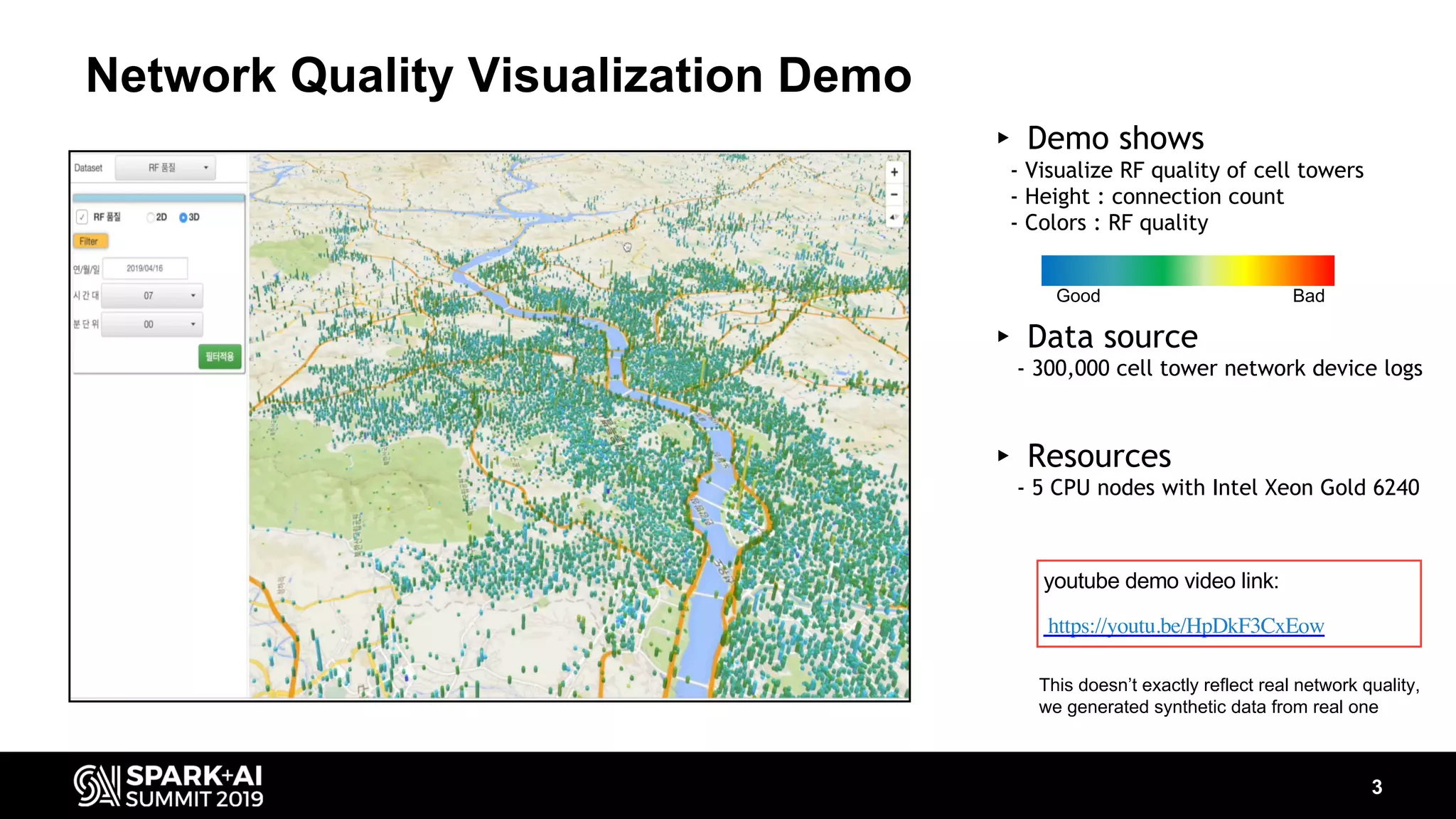Click the Data source bullet arrow
The image size is (1456, 819).
pos(1003,336)
